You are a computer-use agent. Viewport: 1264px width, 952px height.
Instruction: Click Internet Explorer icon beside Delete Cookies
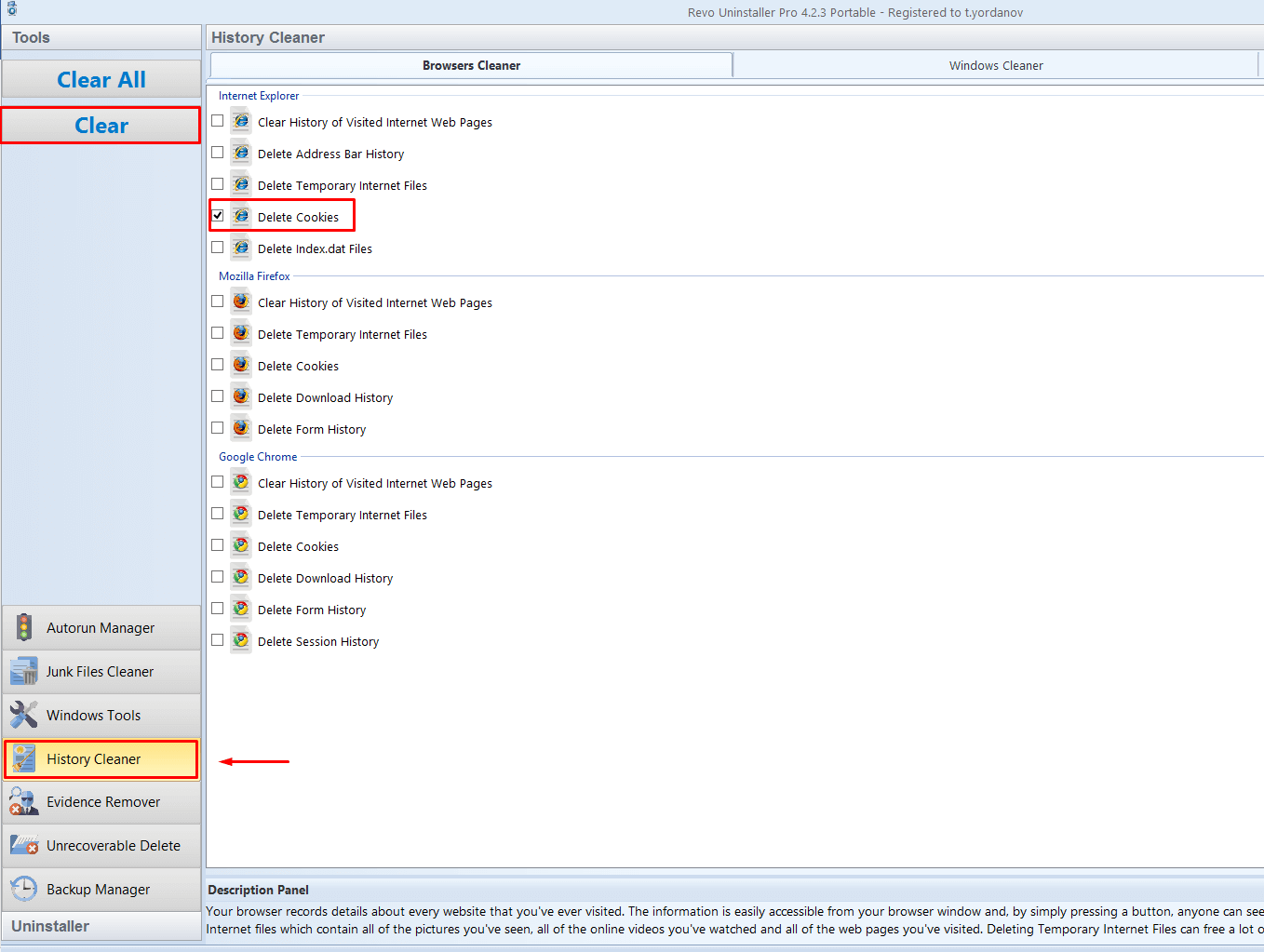(241, 216)
